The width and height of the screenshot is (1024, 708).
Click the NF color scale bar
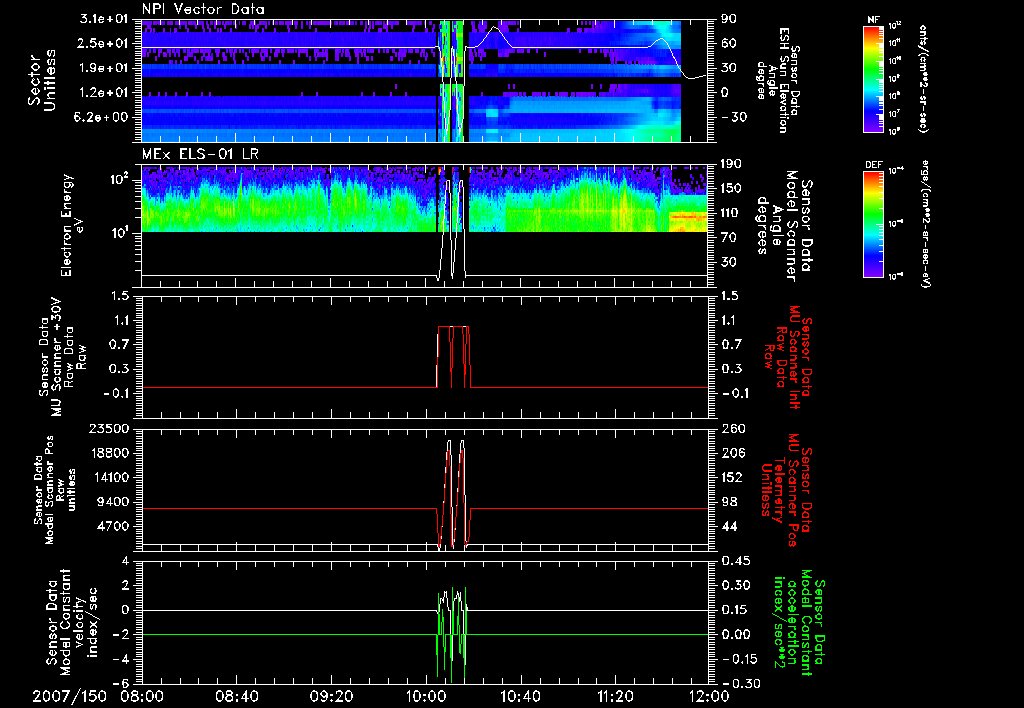click(872, 79)
